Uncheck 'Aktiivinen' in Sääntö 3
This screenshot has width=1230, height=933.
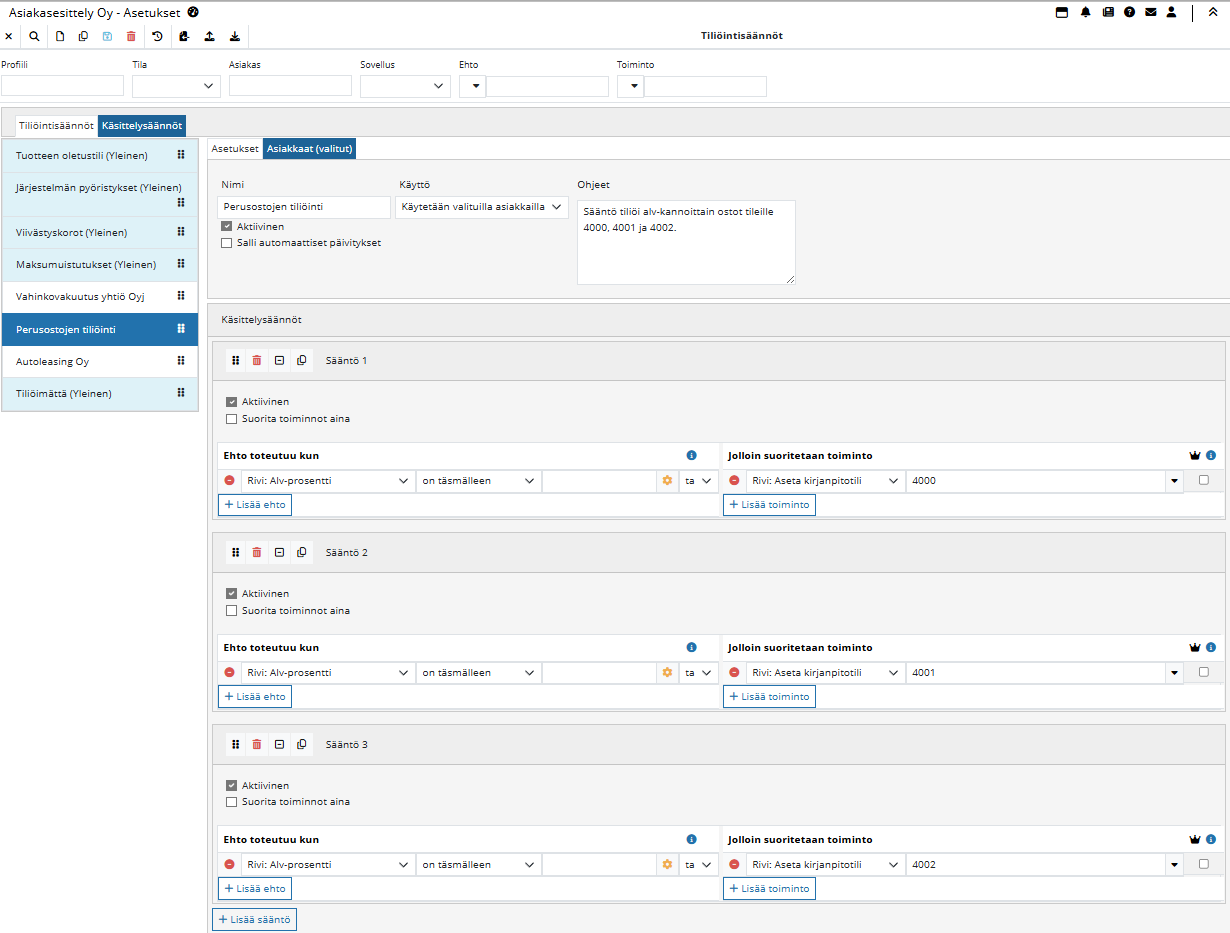pos(232,786)
